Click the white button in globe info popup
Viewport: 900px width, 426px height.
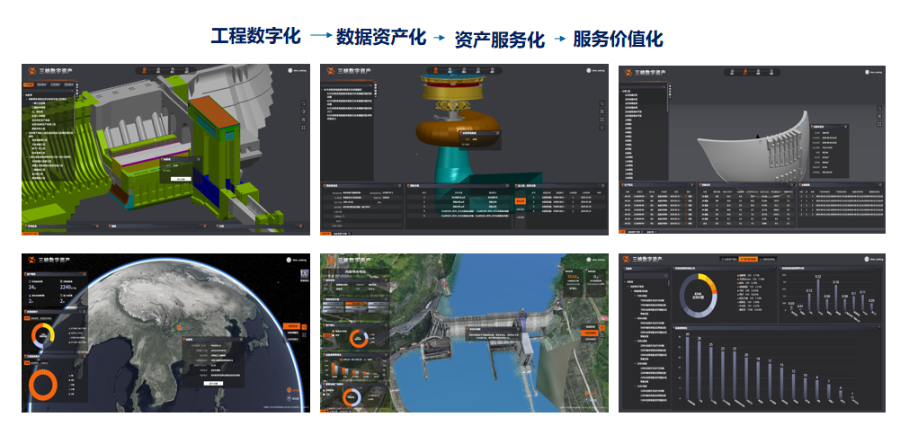click(211, 381)
